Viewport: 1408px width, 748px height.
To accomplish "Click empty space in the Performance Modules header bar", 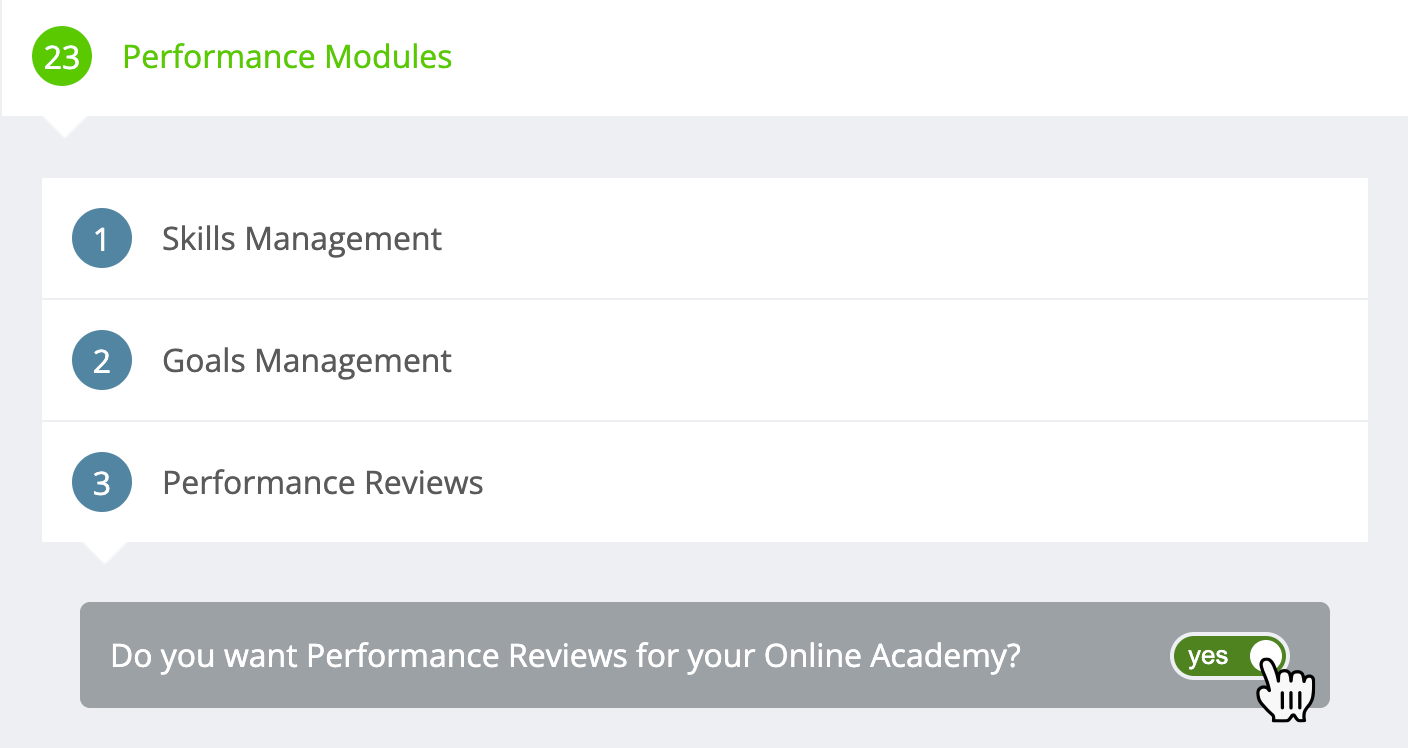I will (900, 57).
